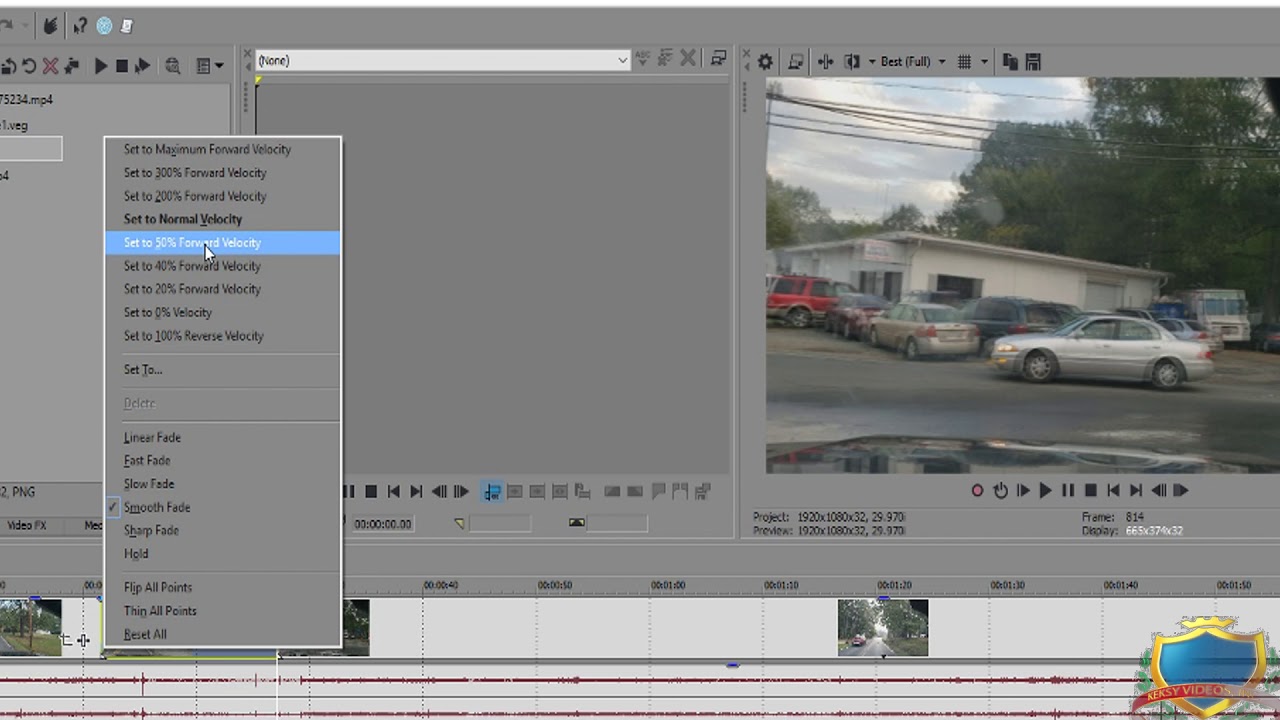Click the Record button in preview transport

(977, 490)
